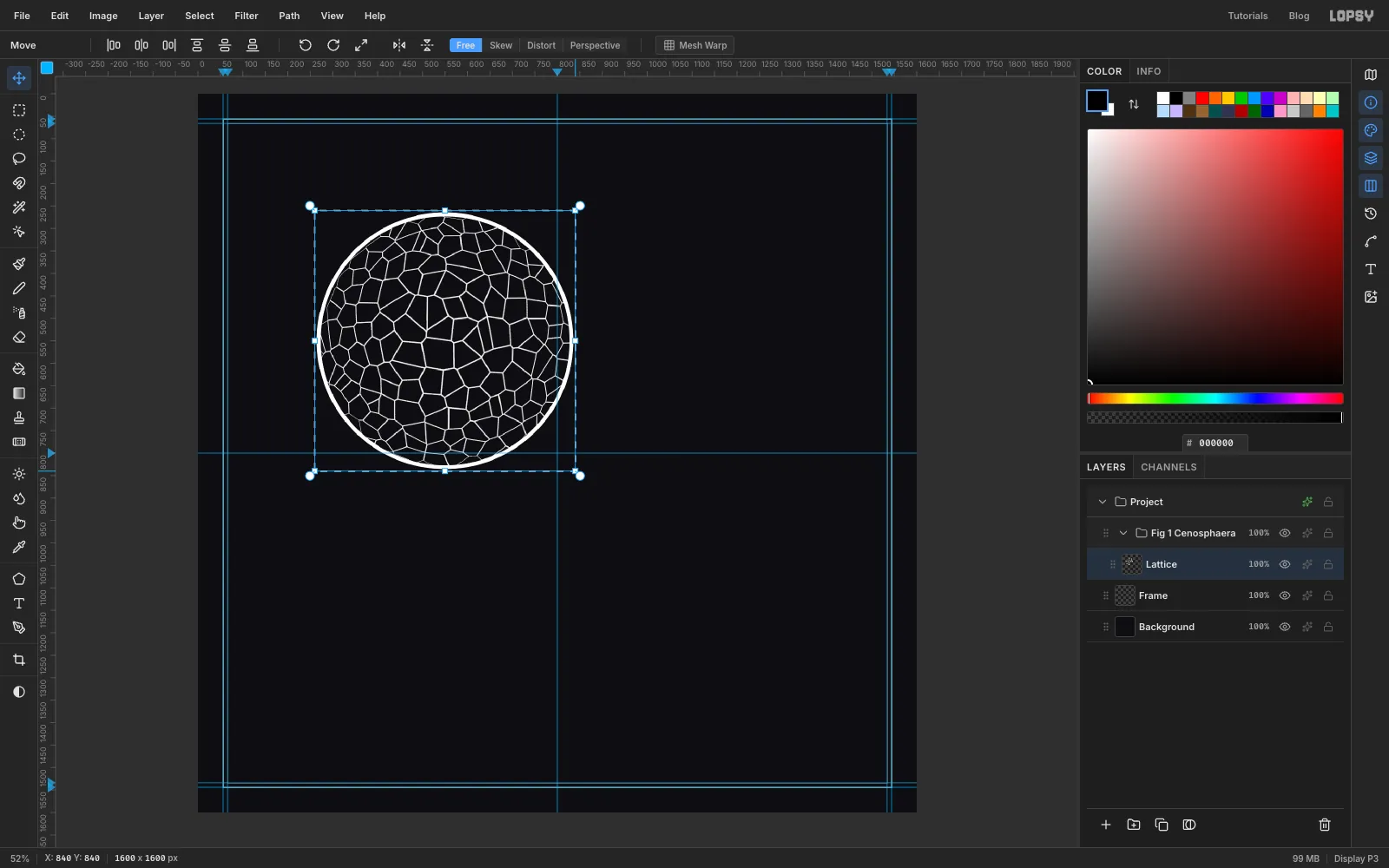Pick the pen path tool
Screen dimensions: 1389x868
19,628
